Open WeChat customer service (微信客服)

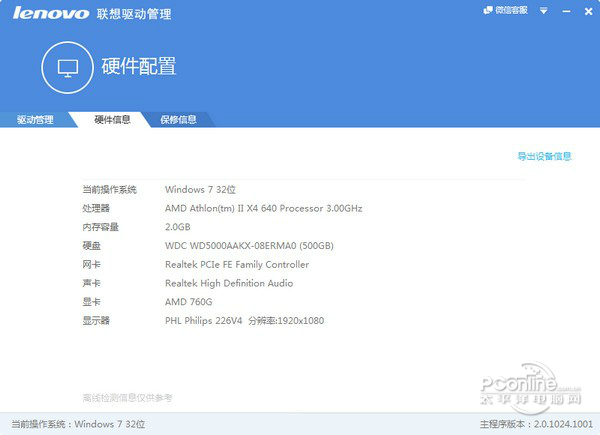coord(505,10)
